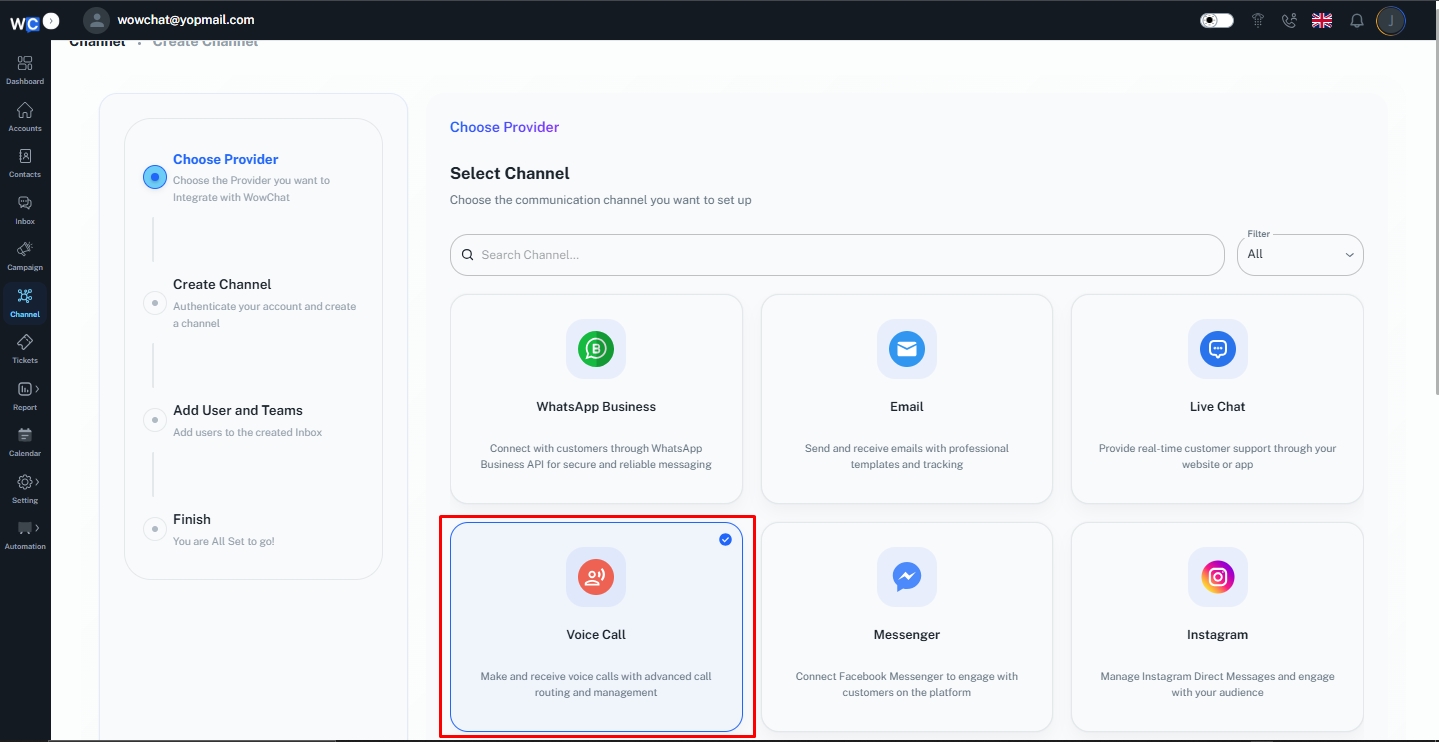This screenshot has height=742, width=1439.
Task: Click the Email card description text
Action: coord(907,457)
